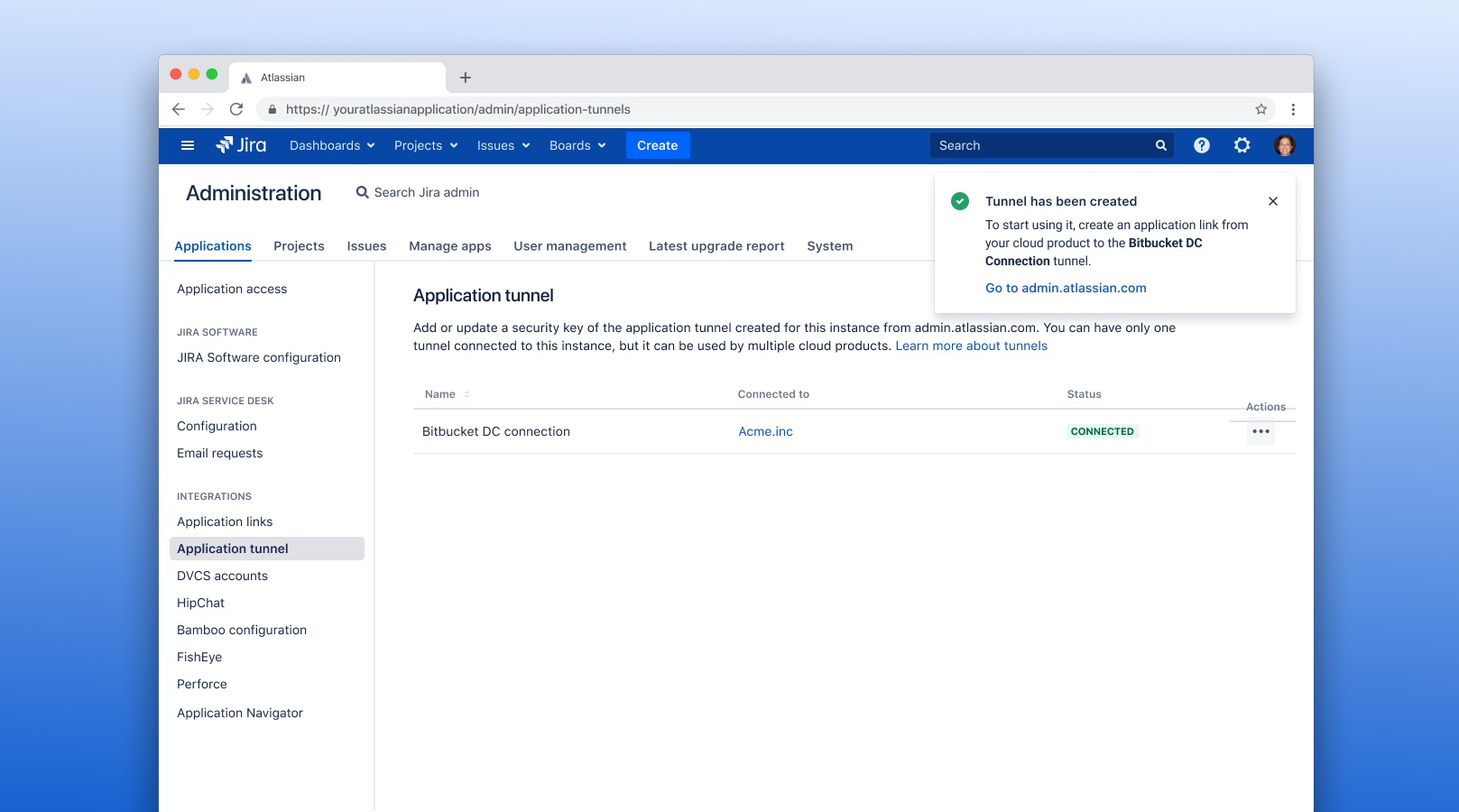The width and height of the screenshot is (1459, 812).
Task: Expand the Boards dropdown
Action: 577,145
